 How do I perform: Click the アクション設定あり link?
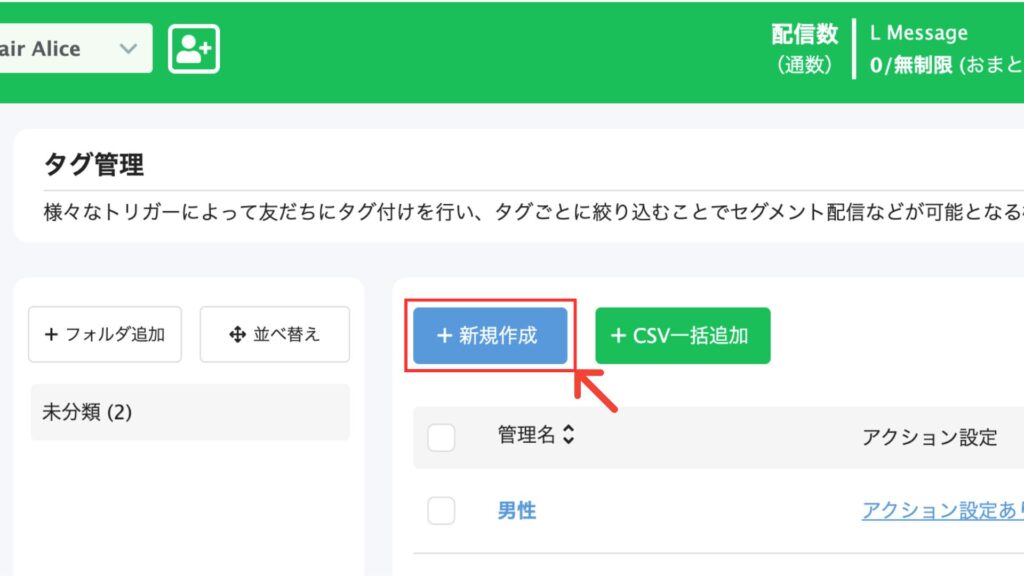[x=942, y=511]
